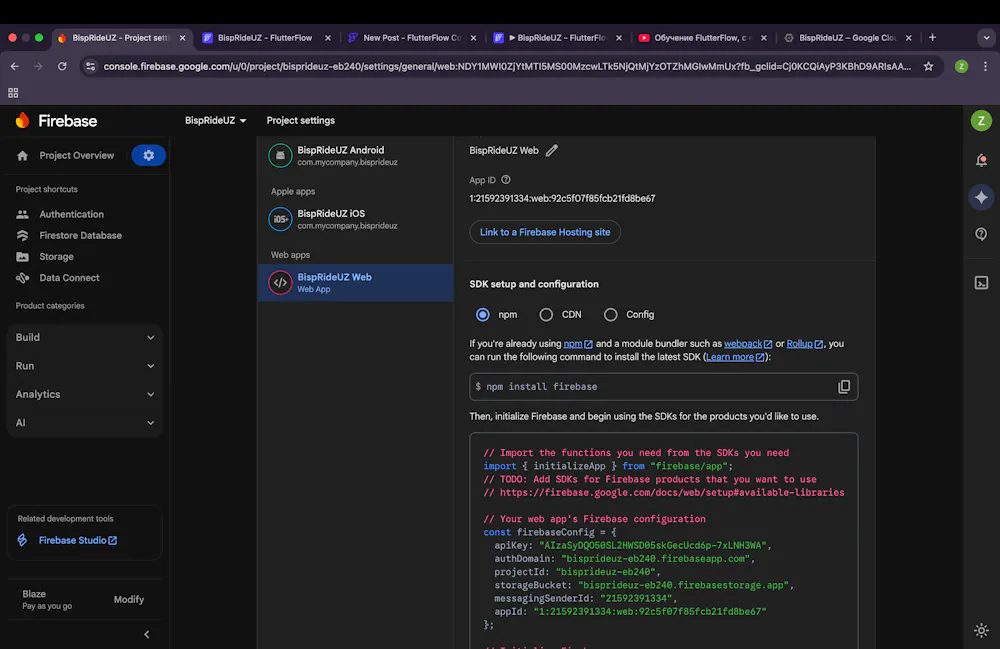This screenshot has width=1000, height=649.
Task: Open the webpack documentation link
Action: pyautogui.click(x=742, y=344)
